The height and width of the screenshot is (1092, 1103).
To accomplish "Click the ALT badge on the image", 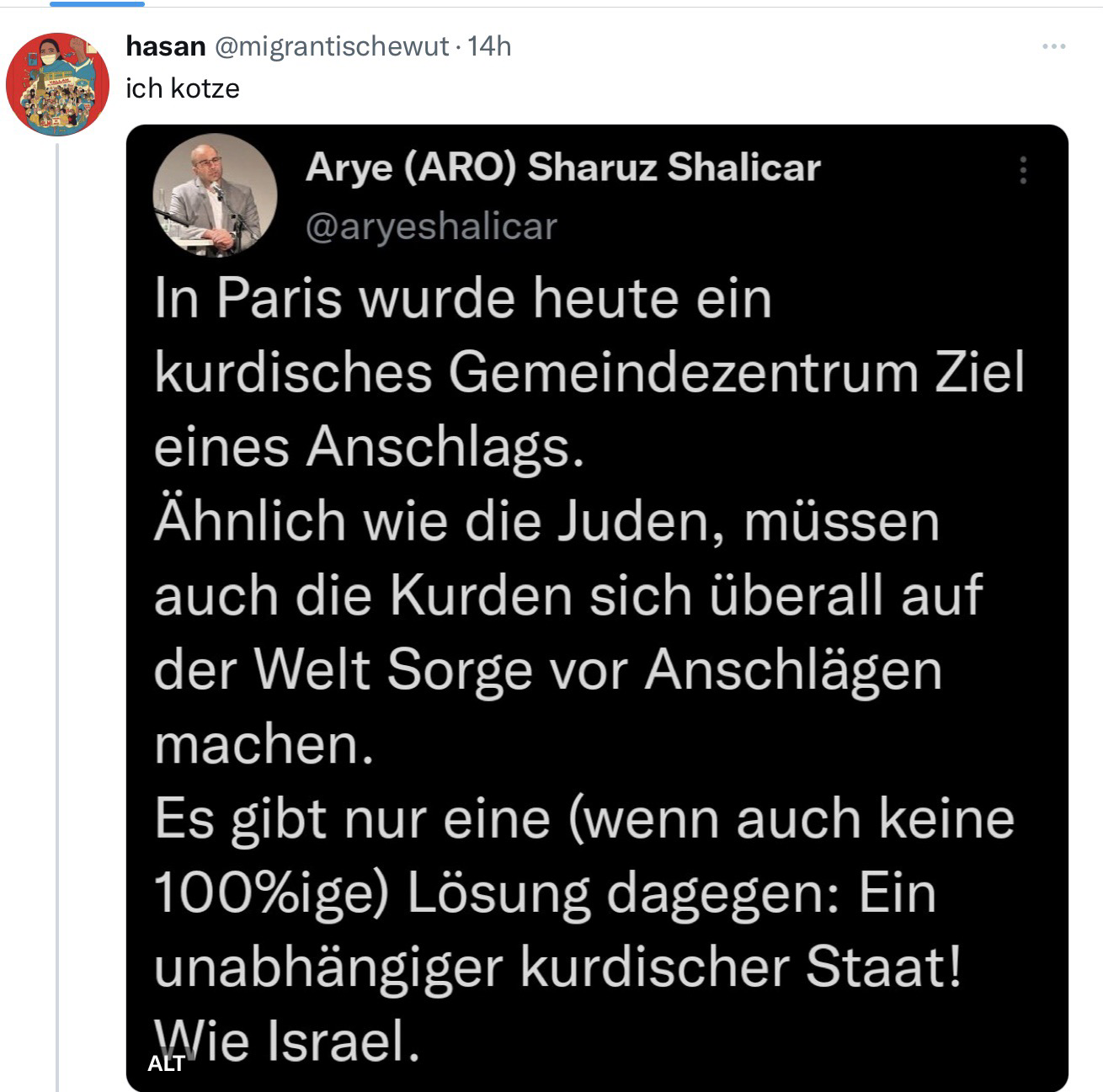I will coord(166,1063).
